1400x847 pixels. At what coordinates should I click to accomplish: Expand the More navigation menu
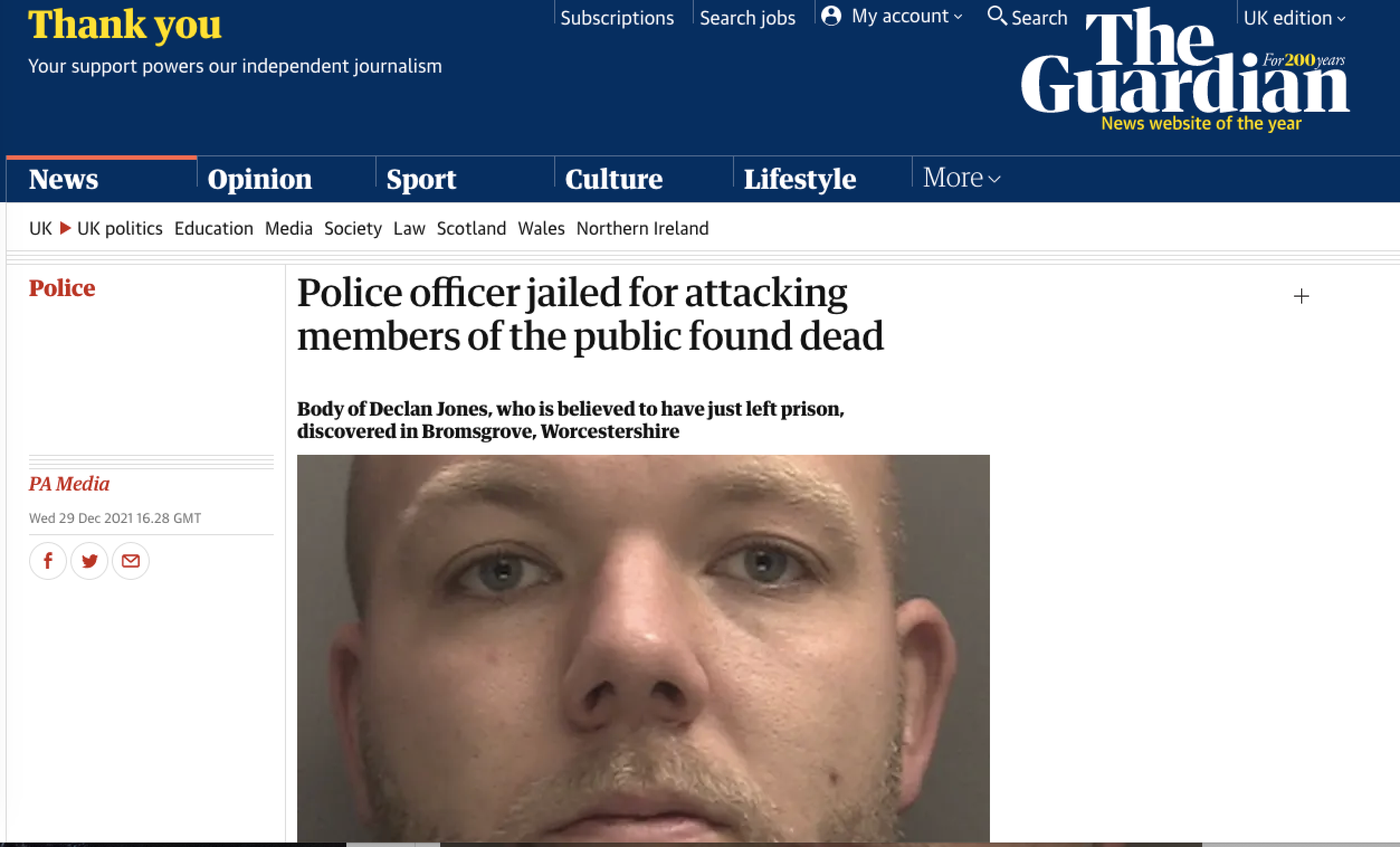(x=961, y=178)
